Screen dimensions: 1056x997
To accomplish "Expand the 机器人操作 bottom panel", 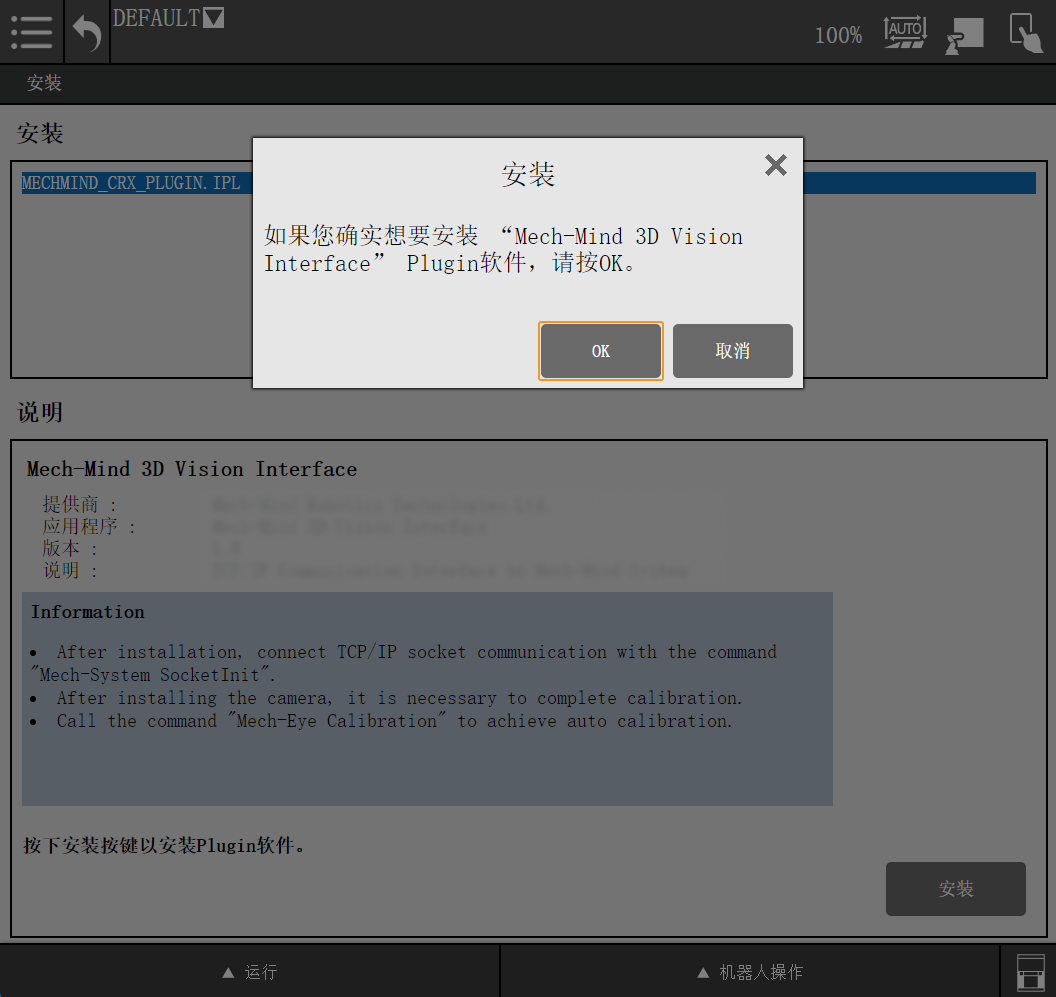I will pos(750,971).
